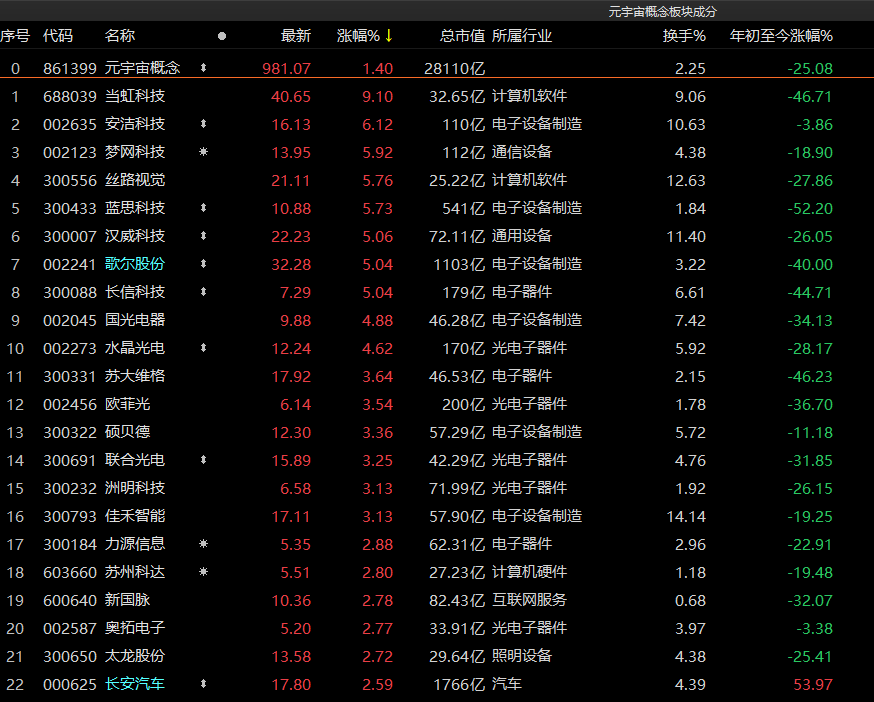Viewport: 874px width, 702px height.
Task: Click the marker icon beside 元宇宙概念
Action: (x=204, y=68)
